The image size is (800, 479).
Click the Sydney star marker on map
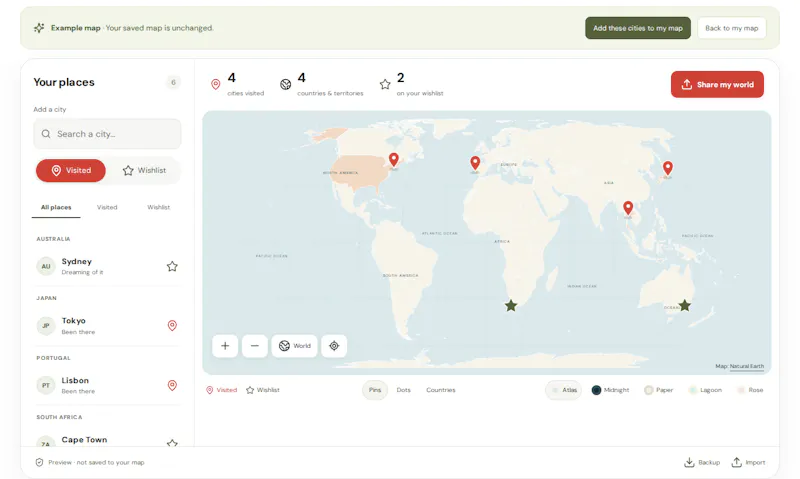pos(685,306)
